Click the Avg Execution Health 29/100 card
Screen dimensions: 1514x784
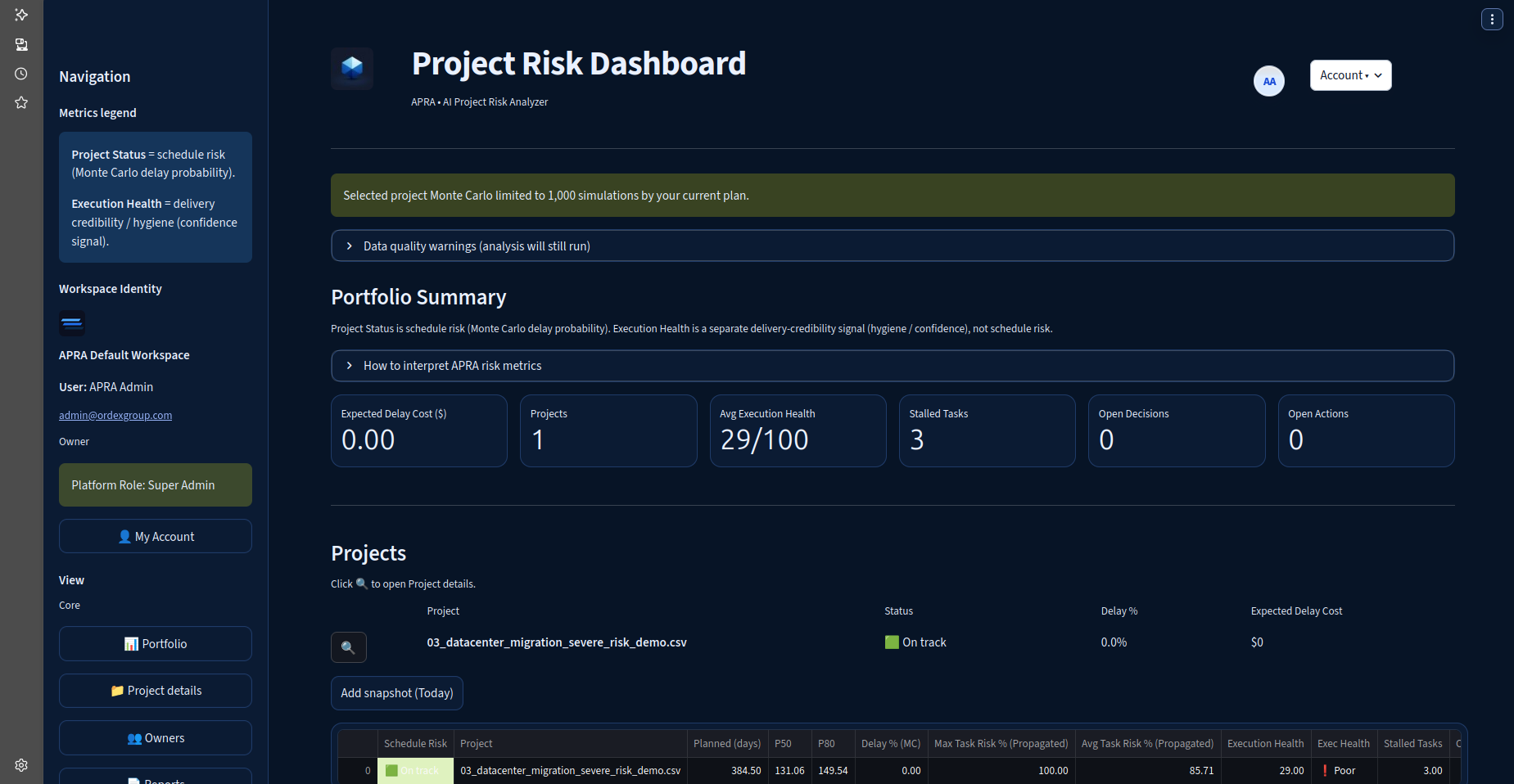coord(798,430)
